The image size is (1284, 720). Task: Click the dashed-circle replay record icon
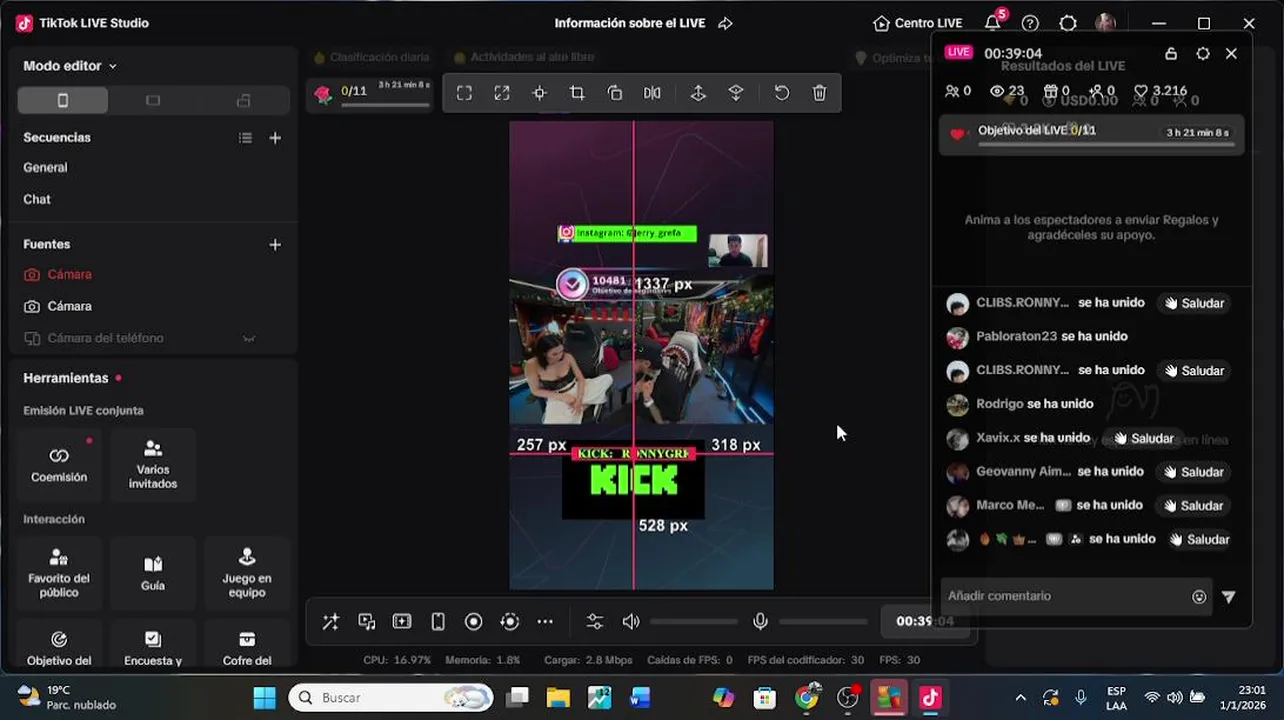click(x=510, y=622)
